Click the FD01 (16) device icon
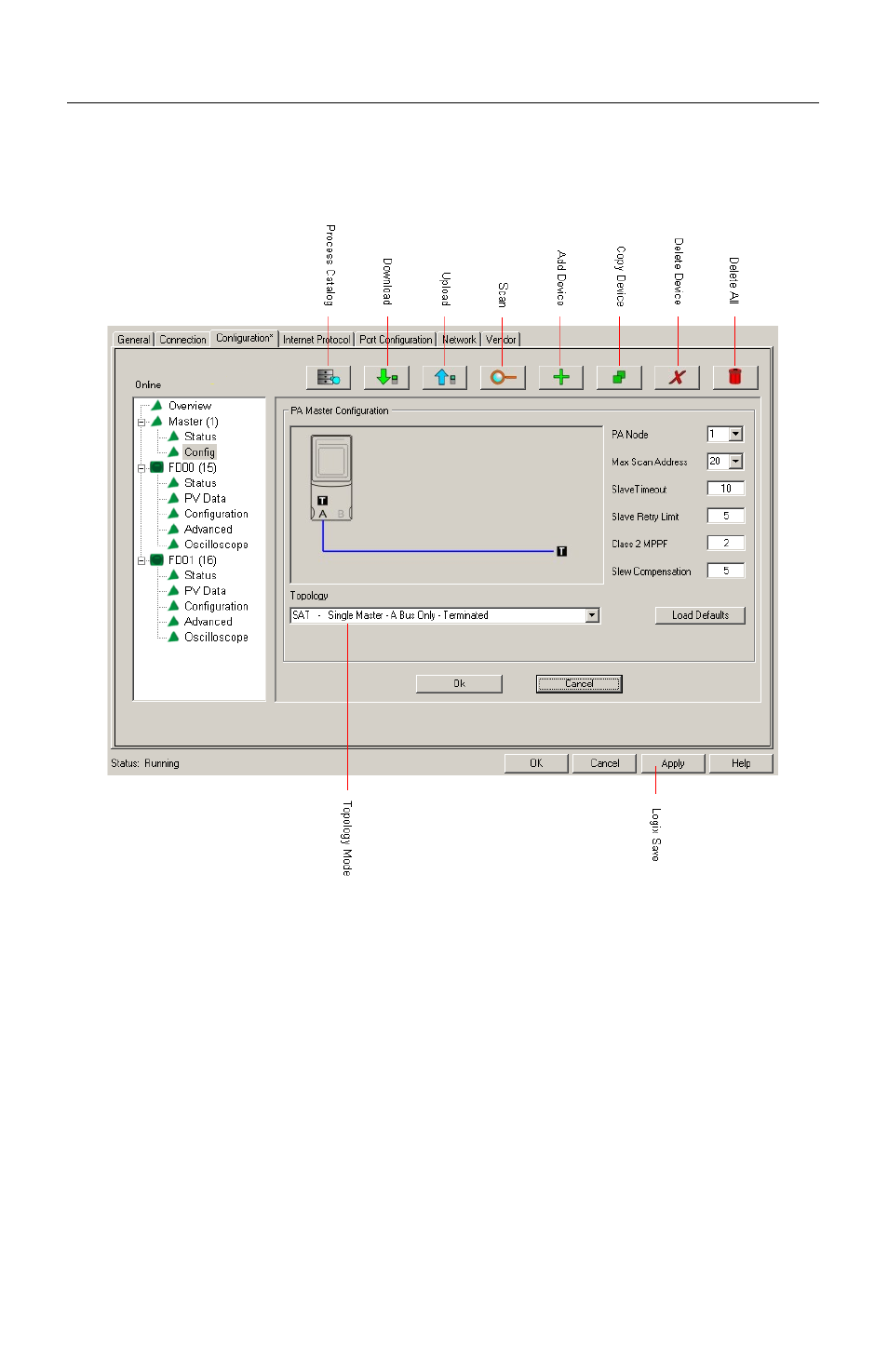The image size is (888, 1372). coord(156,560)
